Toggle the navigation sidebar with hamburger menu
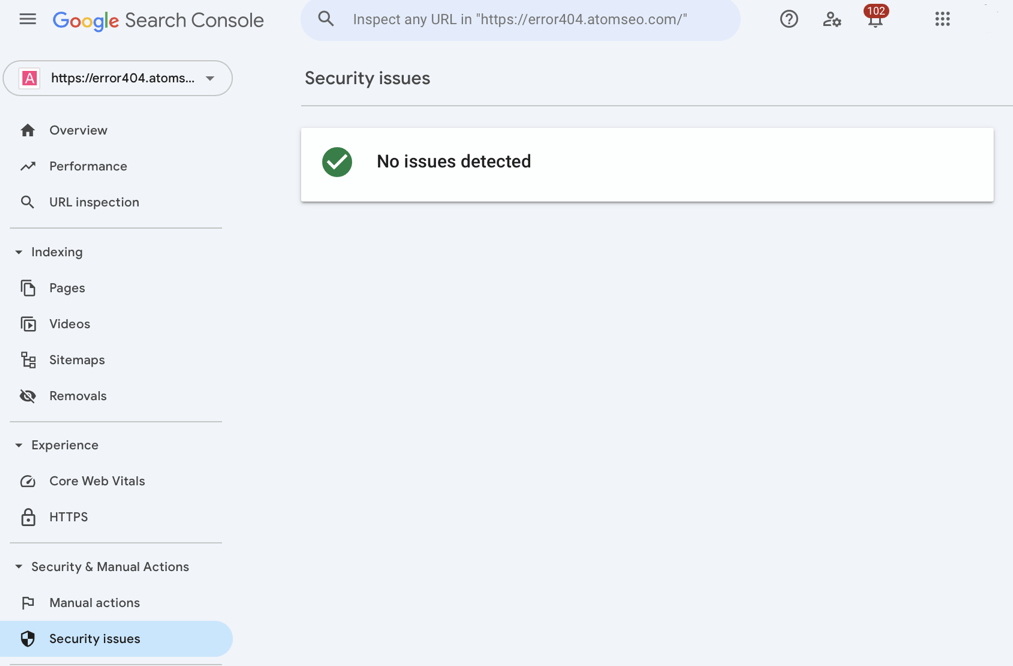This screenshot has width=1013, height=666. (28, 17)
